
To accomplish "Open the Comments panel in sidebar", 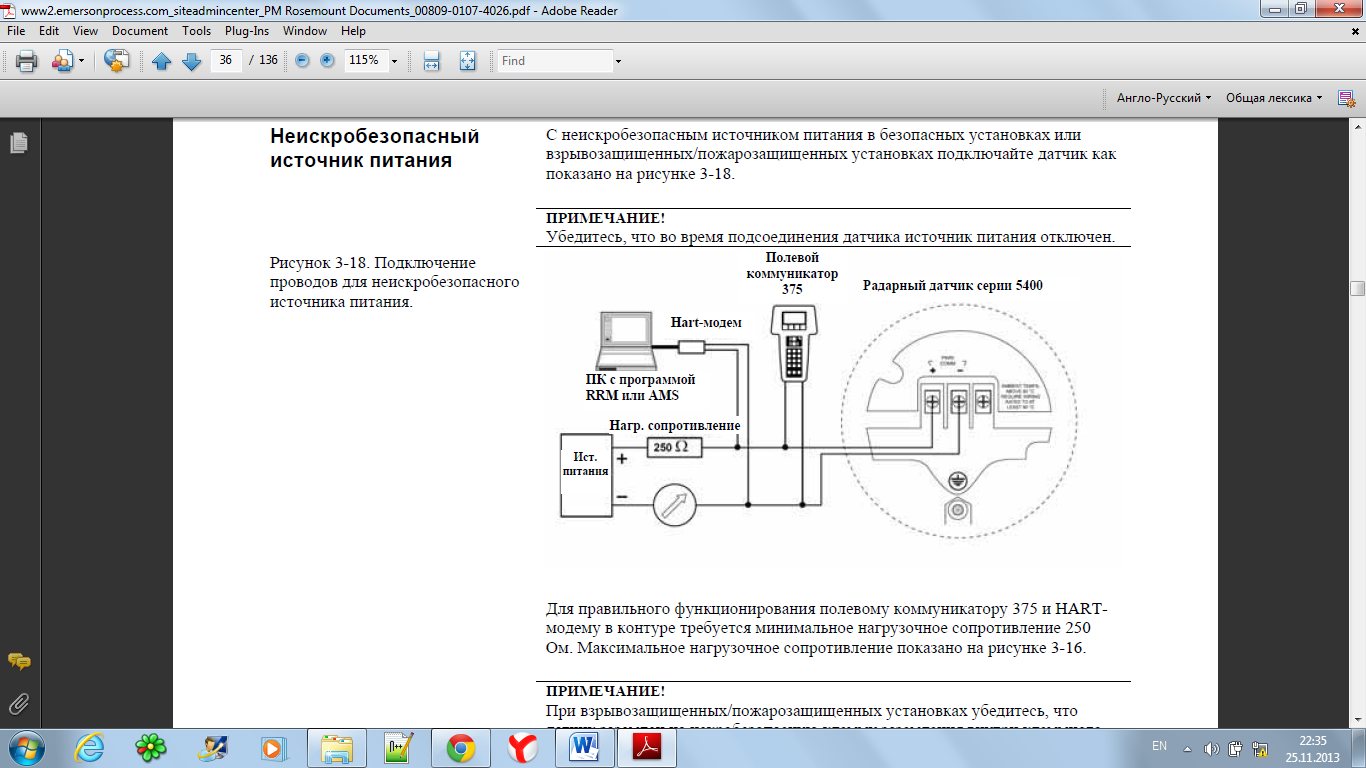I will pos(18,662).
